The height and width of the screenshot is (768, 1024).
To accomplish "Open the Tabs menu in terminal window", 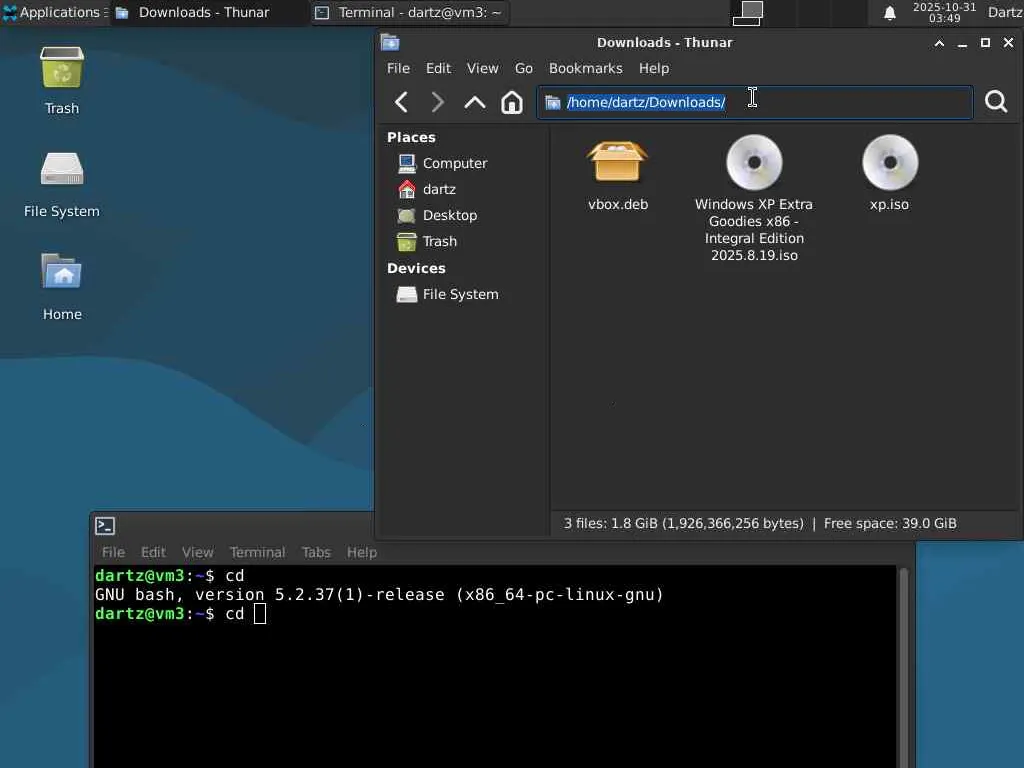I will [316, 552].
